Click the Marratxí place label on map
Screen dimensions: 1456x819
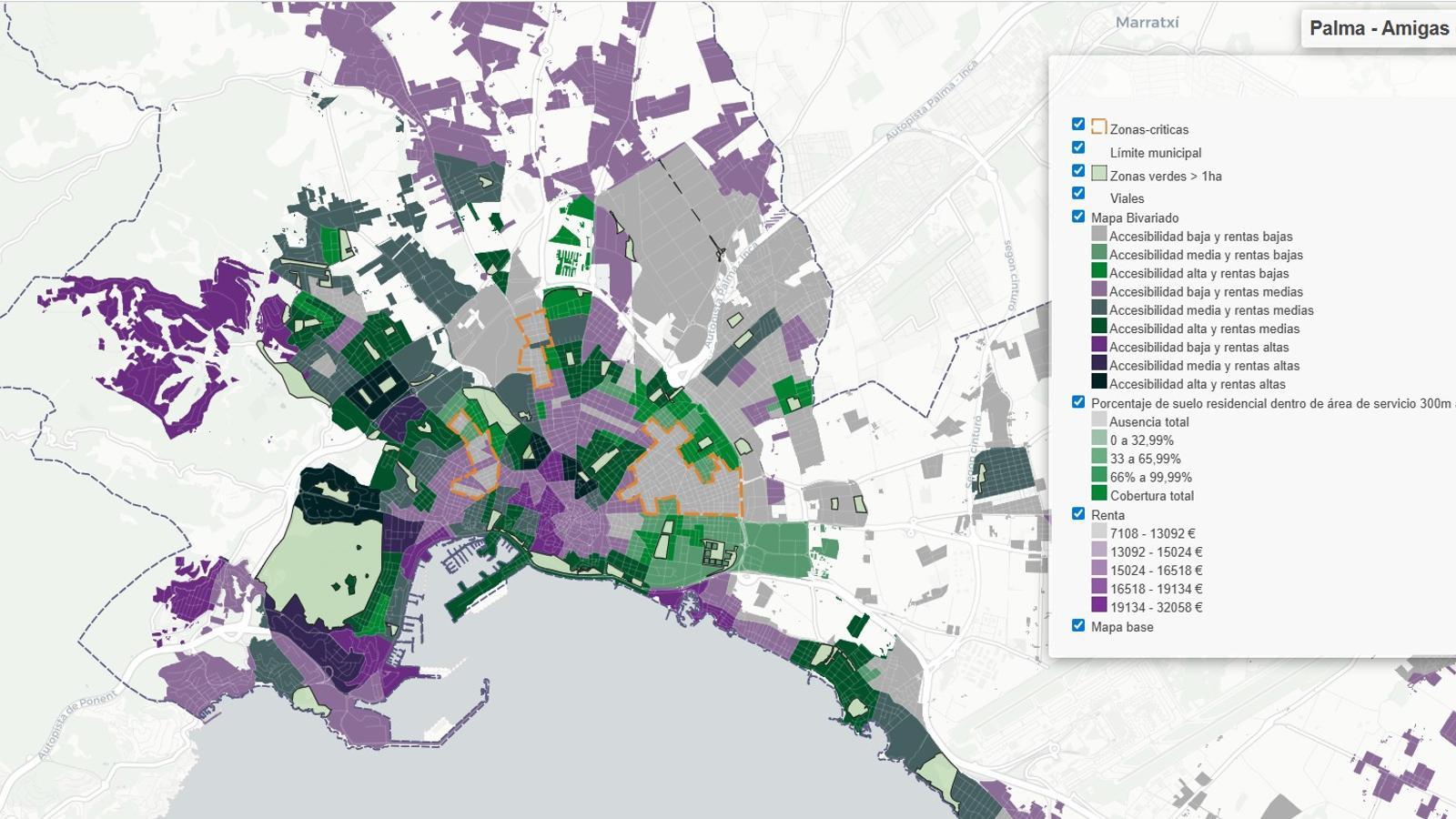coord(1147,22)
